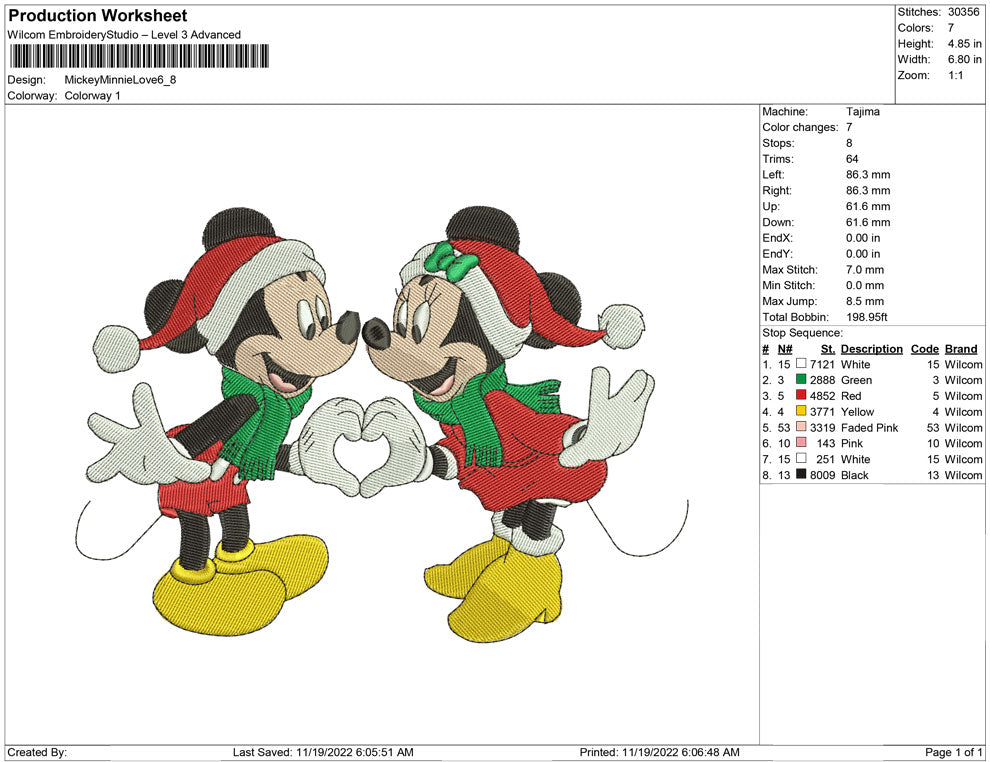Click the 'EndX:' label

777,238
